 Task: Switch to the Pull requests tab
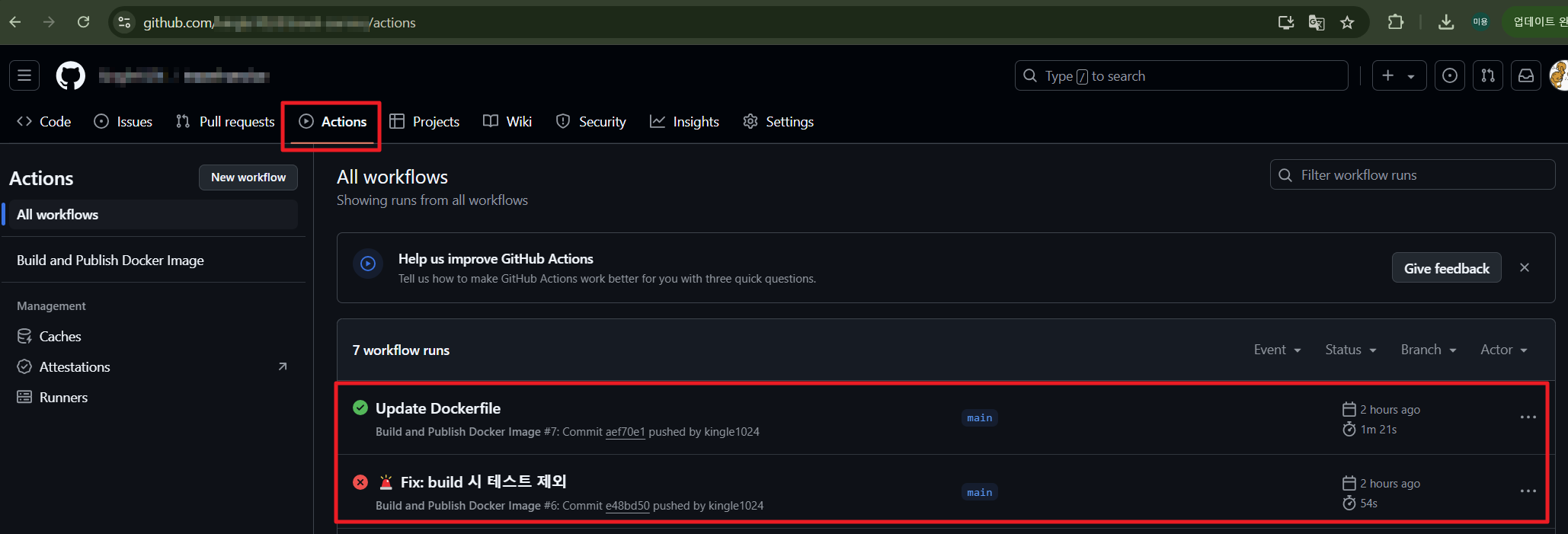(226, 121)
